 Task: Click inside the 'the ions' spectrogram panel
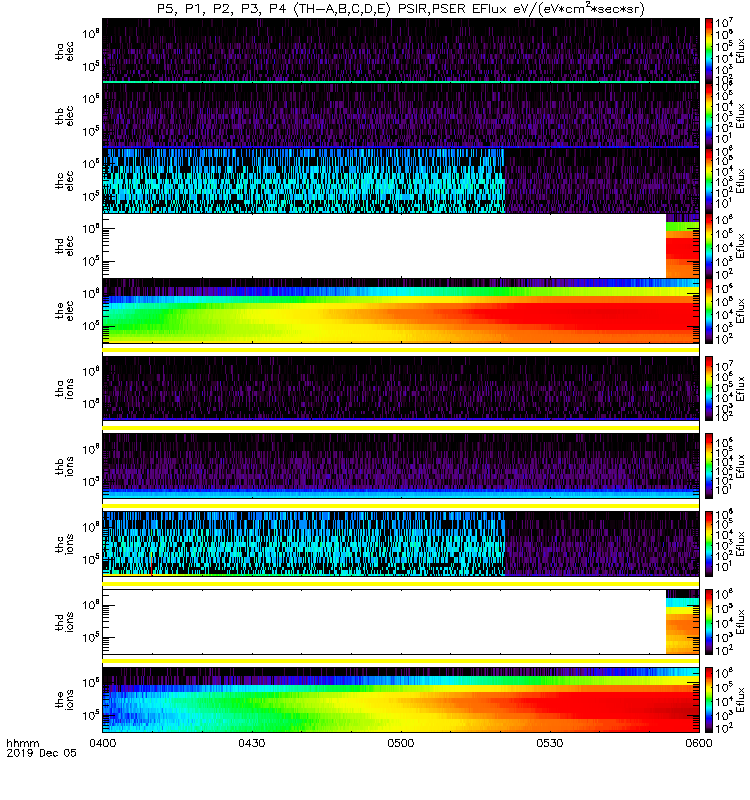coord(401,699)
